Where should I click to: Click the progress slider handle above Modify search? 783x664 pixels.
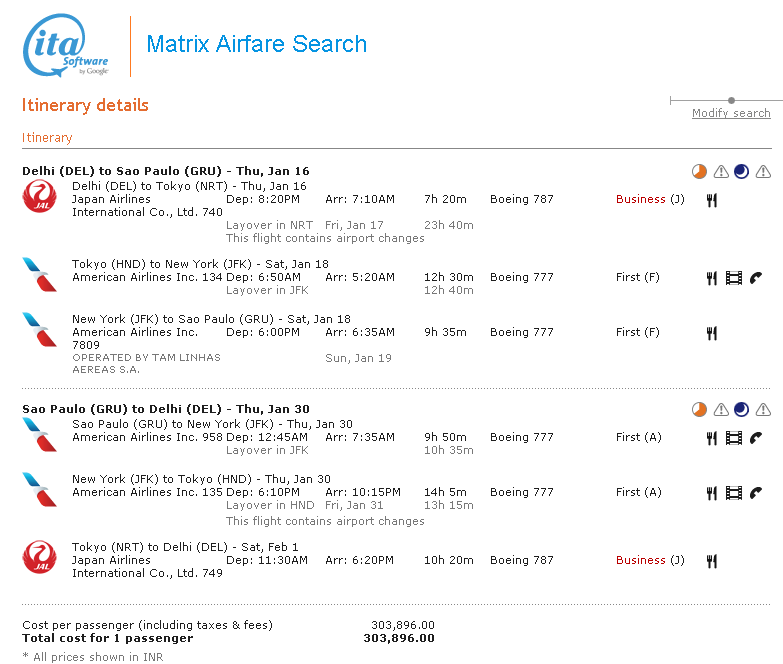point(731,100)
